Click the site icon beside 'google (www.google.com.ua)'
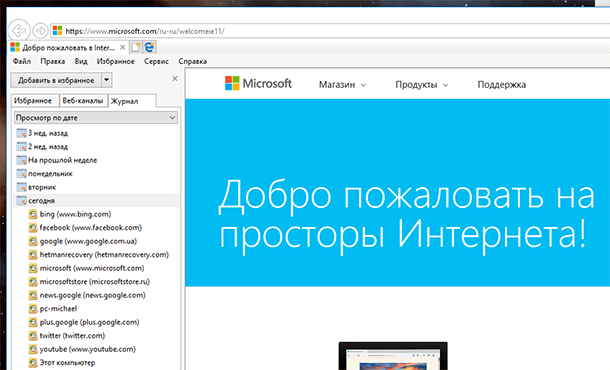 (x=33, y=241)
